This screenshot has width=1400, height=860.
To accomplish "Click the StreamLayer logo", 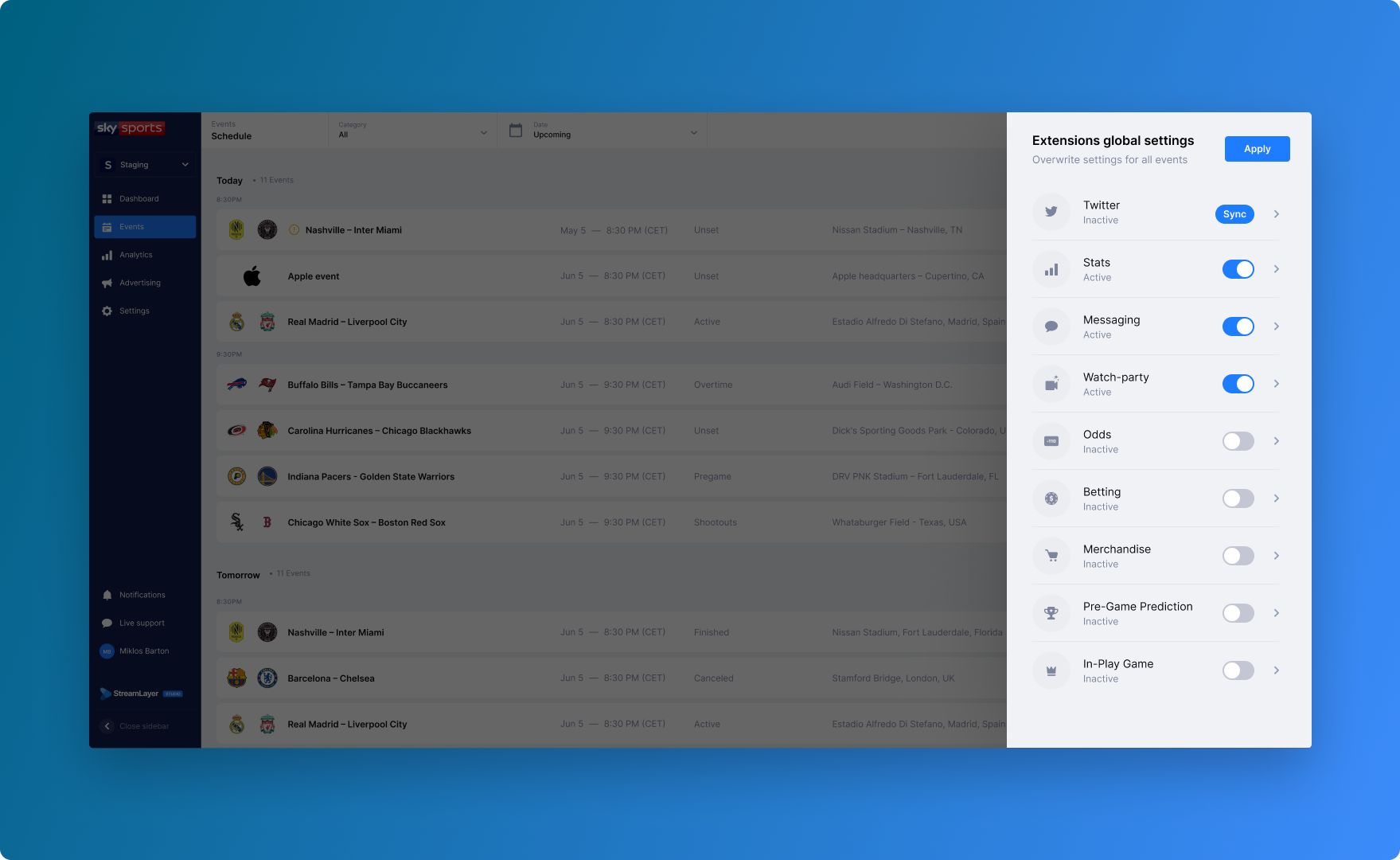I will point(141,694).
